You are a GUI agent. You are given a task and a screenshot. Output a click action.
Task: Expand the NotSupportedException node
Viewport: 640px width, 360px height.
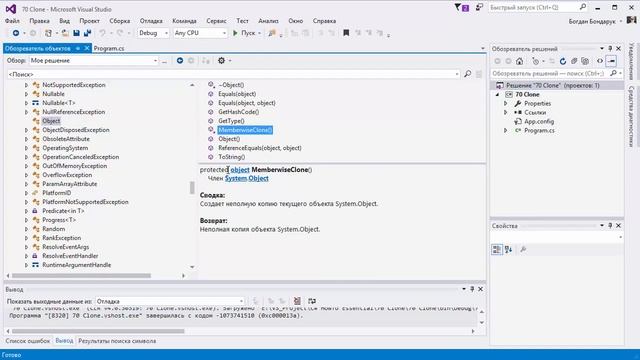26,85
